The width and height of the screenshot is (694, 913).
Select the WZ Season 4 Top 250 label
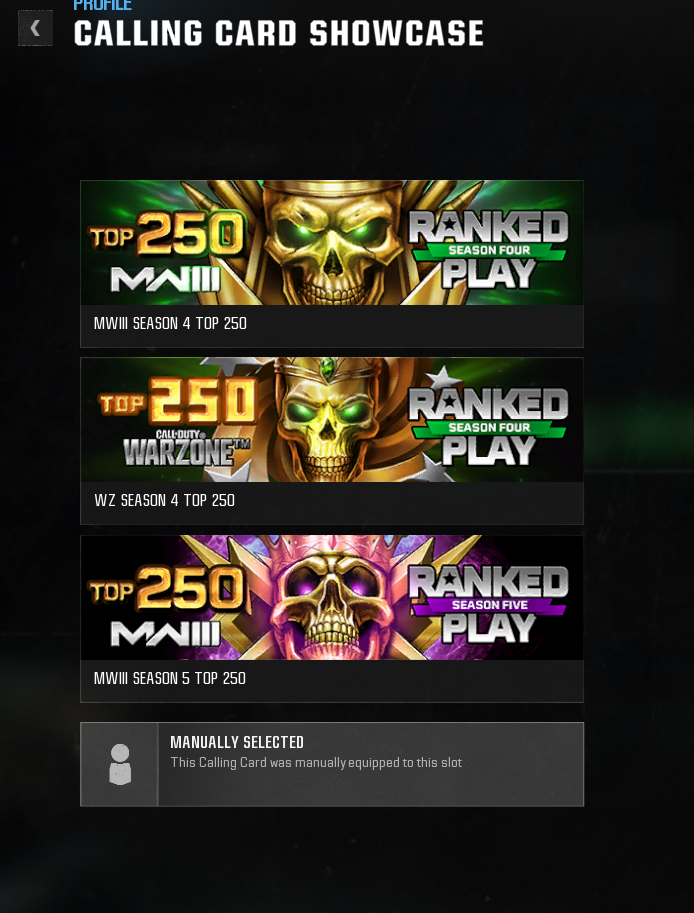pos(164,500)
